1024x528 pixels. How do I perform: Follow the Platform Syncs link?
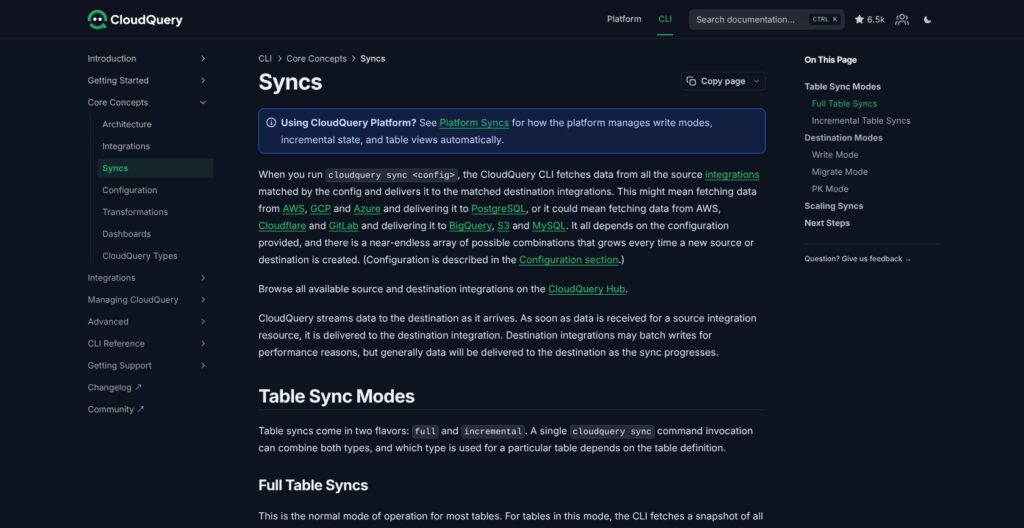[474, 123]
